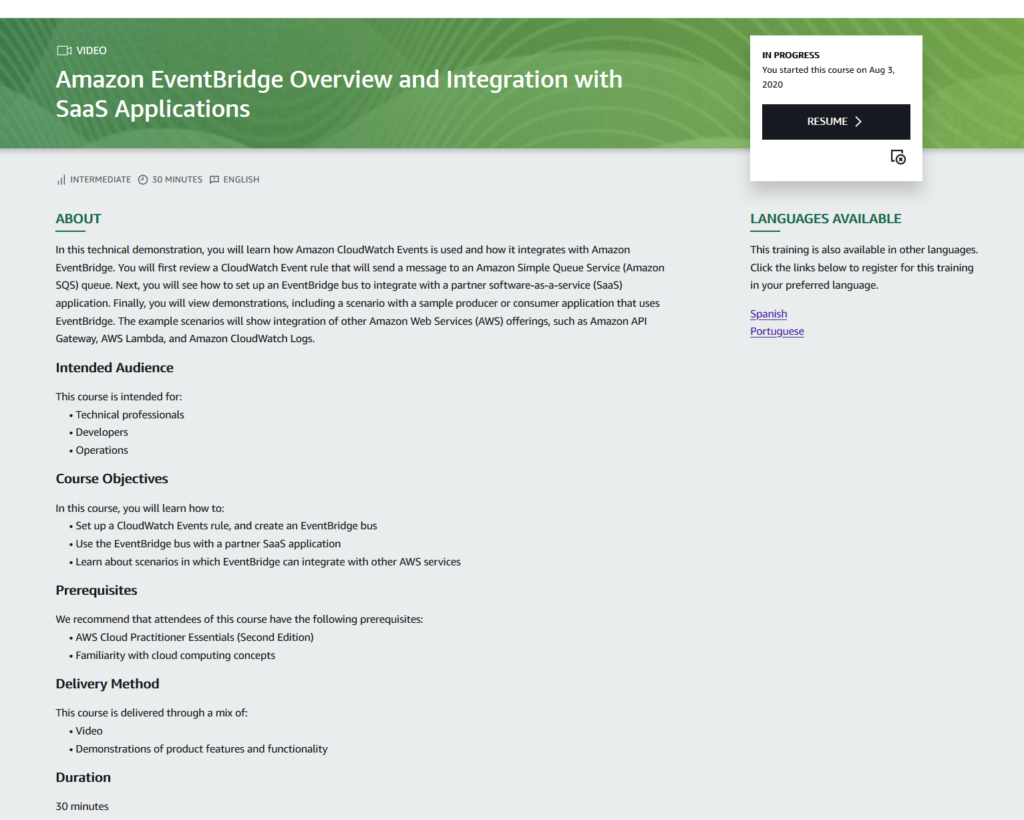This screenshot has height=820, width=1024.
Task: Click the Prerequisites subheading
Action: pyautogui.click(x=96, y=591)
